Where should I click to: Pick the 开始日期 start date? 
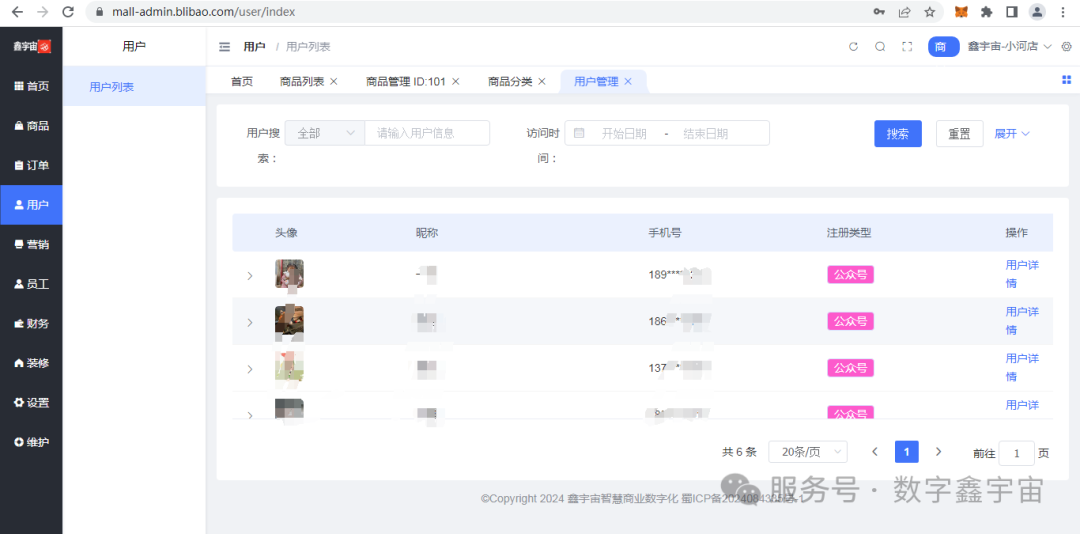(623, 134)
